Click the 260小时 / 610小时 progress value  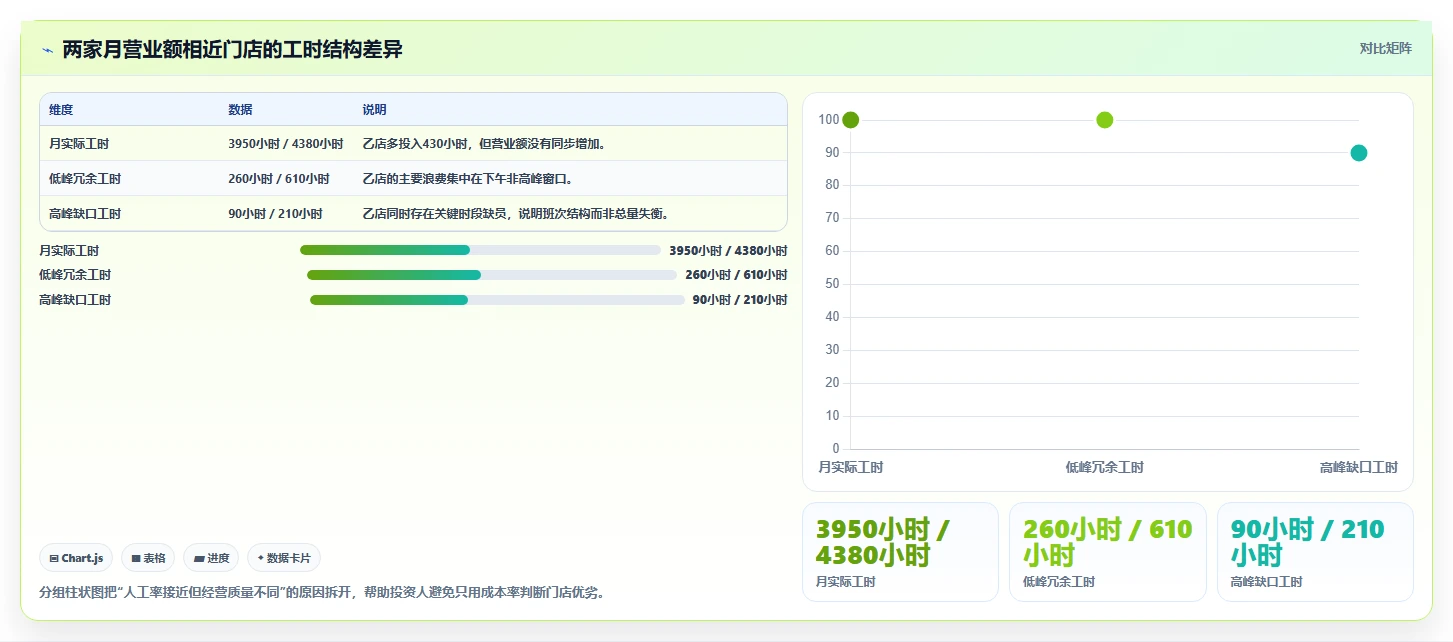point(736,275)
